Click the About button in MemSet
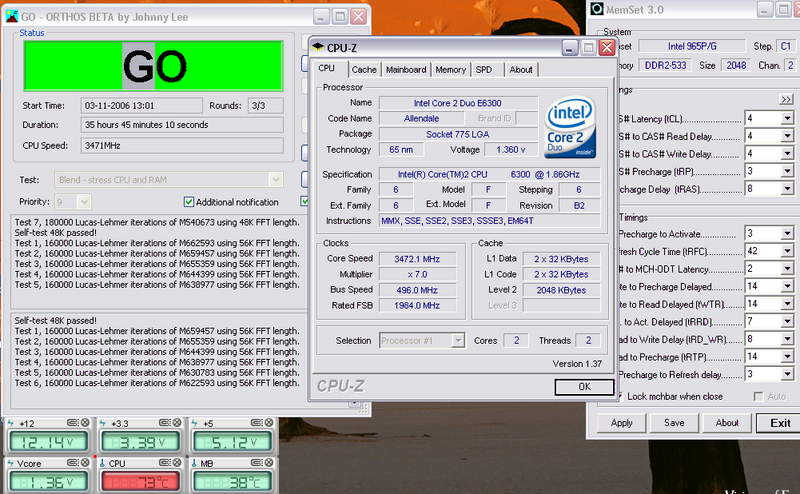Screen dimensions: 800x494 point(727,423)
